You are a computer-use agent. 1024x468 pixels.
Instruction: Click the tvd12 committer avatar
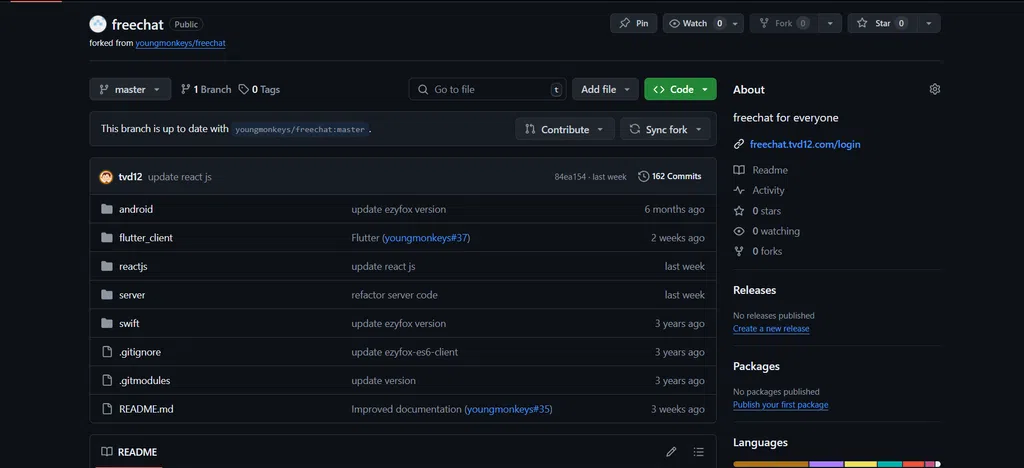[106, 177]
